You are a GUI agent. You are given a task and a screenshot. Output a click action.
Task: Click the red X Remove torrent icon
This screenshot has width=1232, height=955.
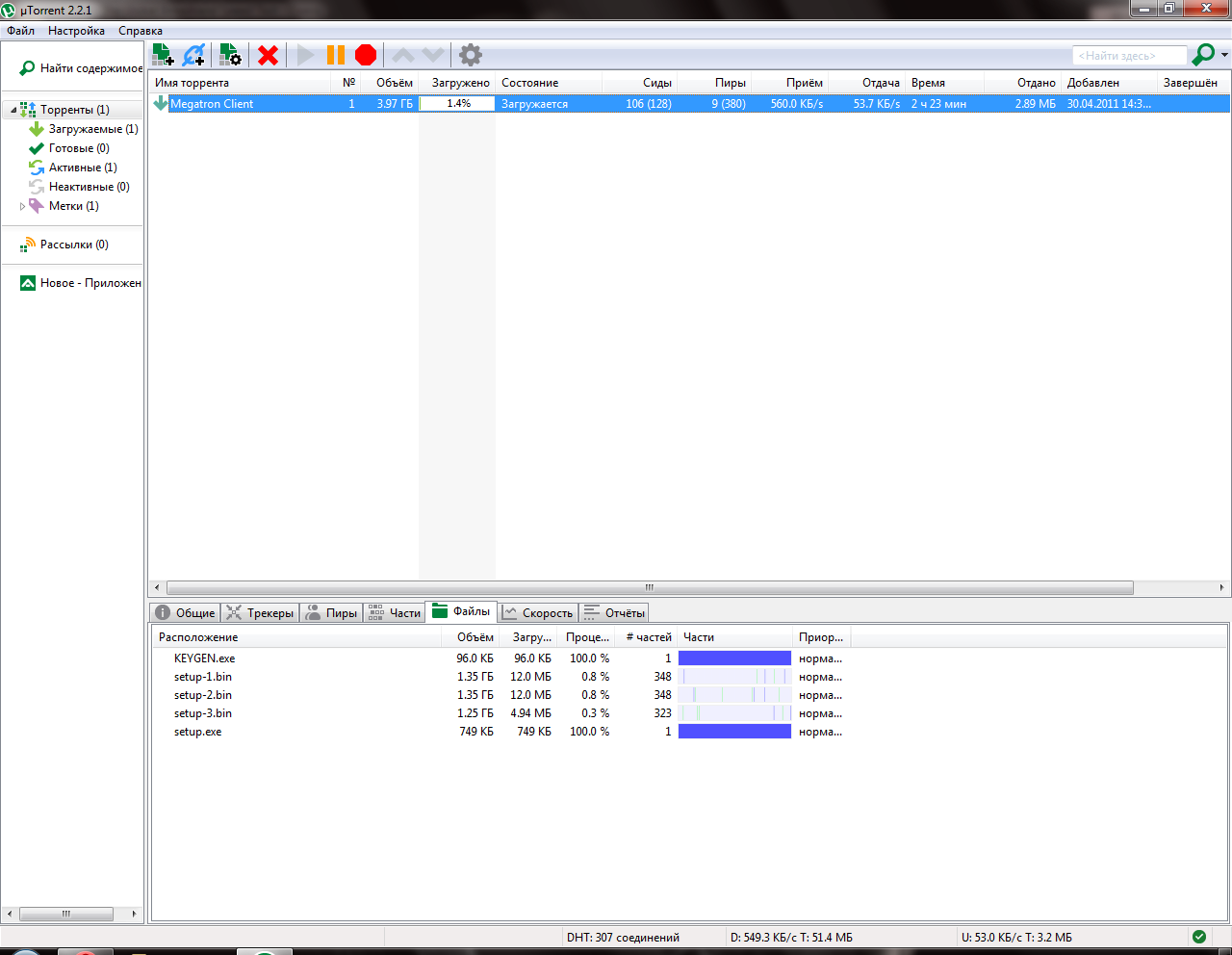(x=269, y=55)
